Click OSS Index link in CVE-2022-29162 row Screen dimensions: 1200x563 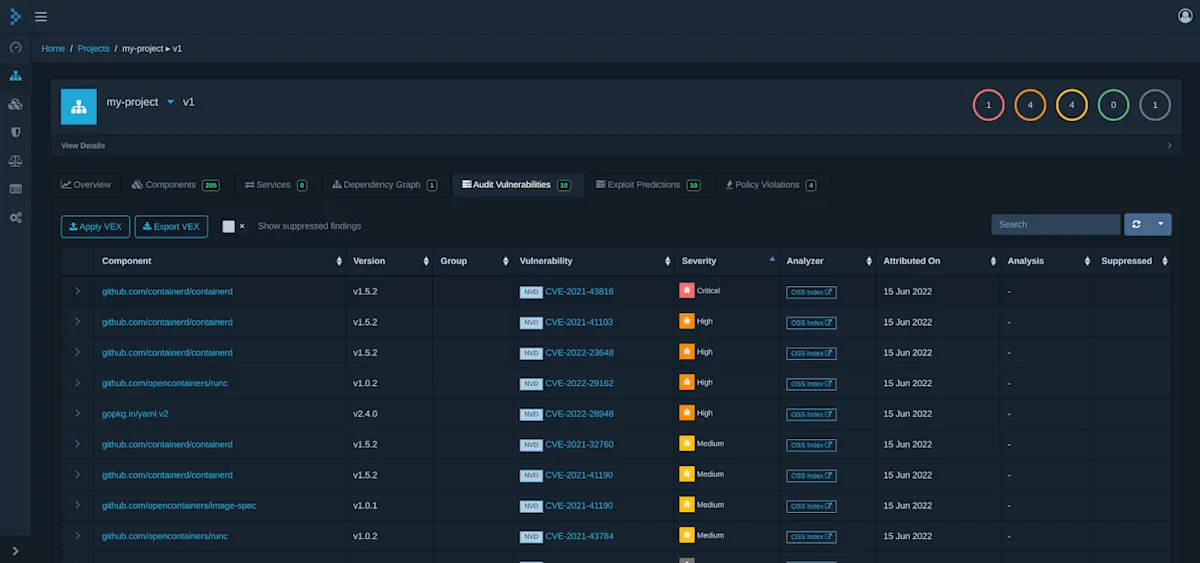(x=811, y=384)
